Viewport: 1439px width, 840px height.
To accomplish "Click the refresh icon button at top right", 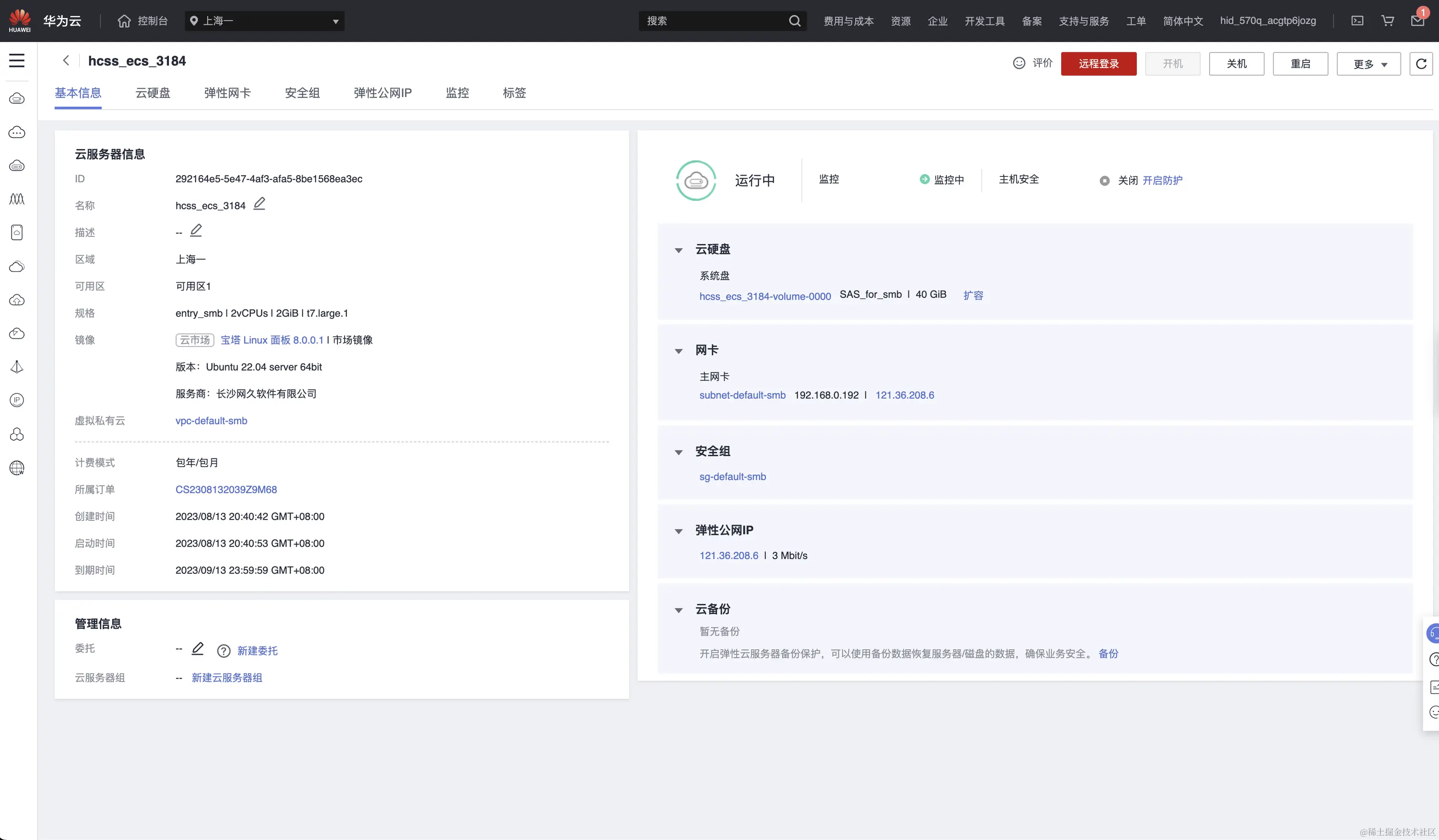I will [x=1421, y=63].
